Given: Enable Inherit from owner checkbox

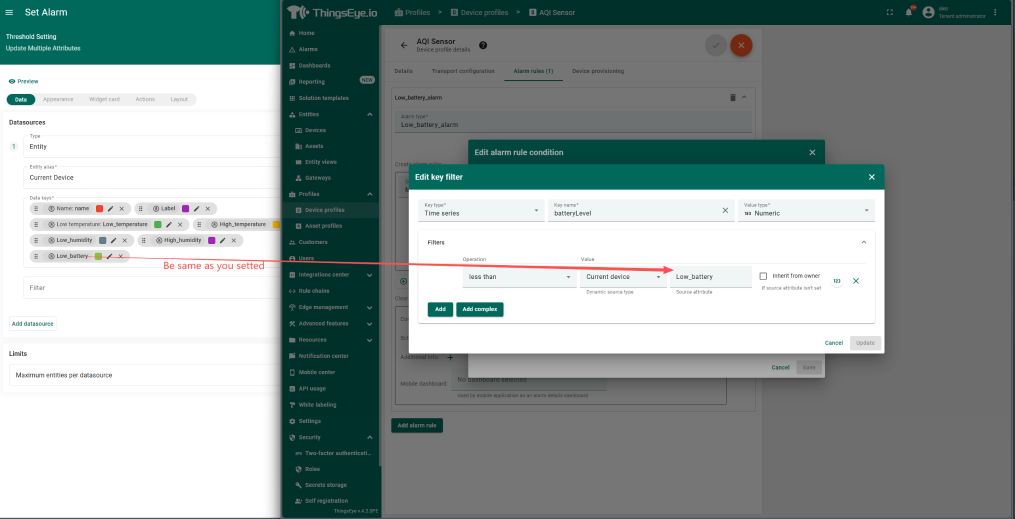Looking at the screenshot, I should tap(764, 276).
